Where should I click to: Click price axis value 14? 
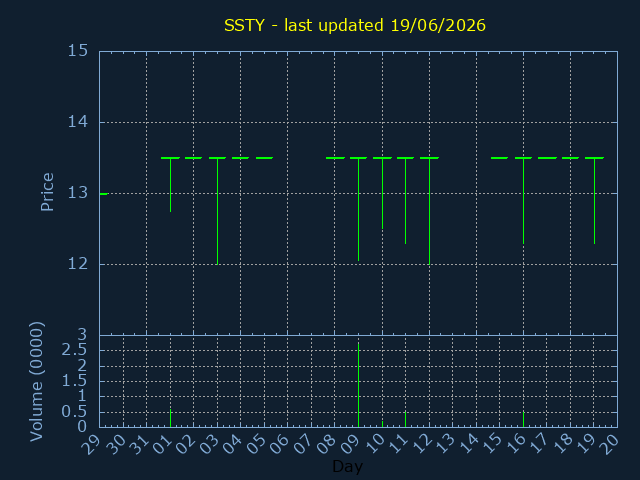point(78,122)
